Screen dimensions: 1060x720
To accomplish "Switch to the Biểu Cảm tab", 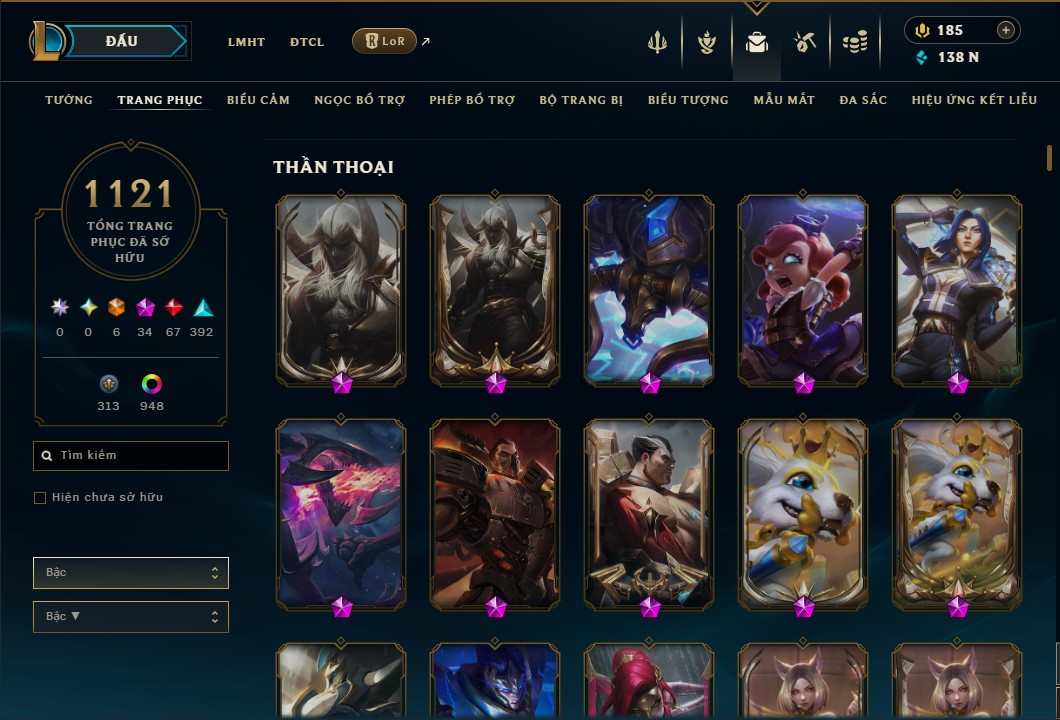I will pos(258,100).
